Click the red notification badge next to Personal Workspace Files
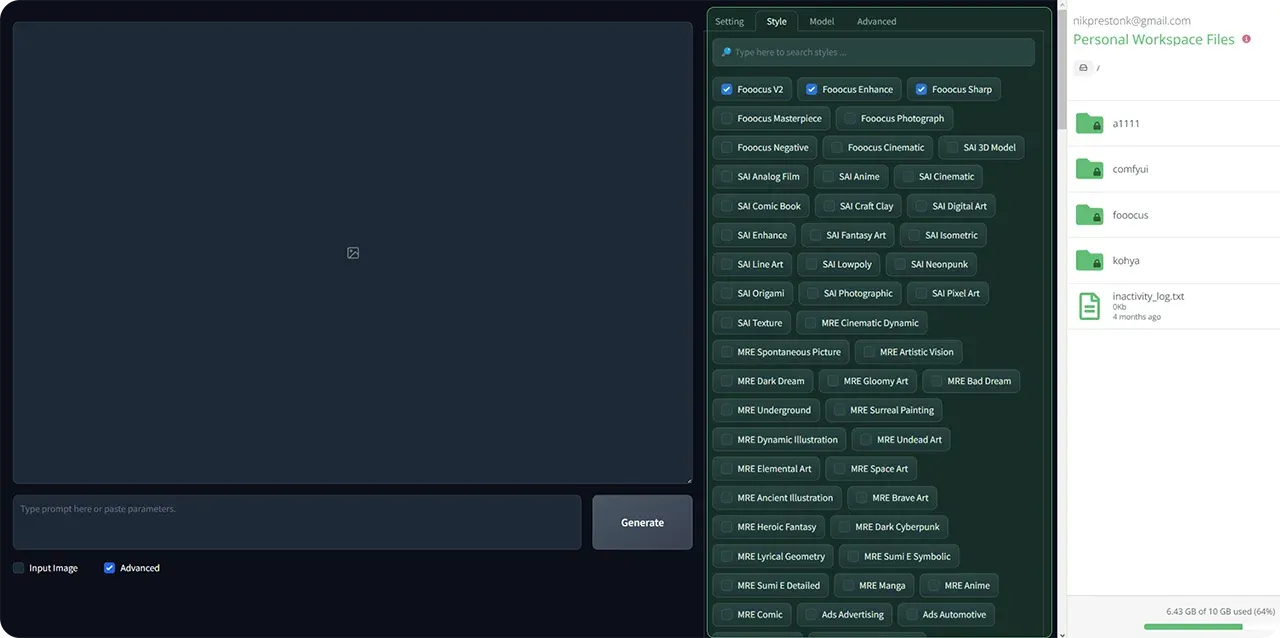Image resolution: width=1280 pixels, height=638 pixels. click(1246, 37)
